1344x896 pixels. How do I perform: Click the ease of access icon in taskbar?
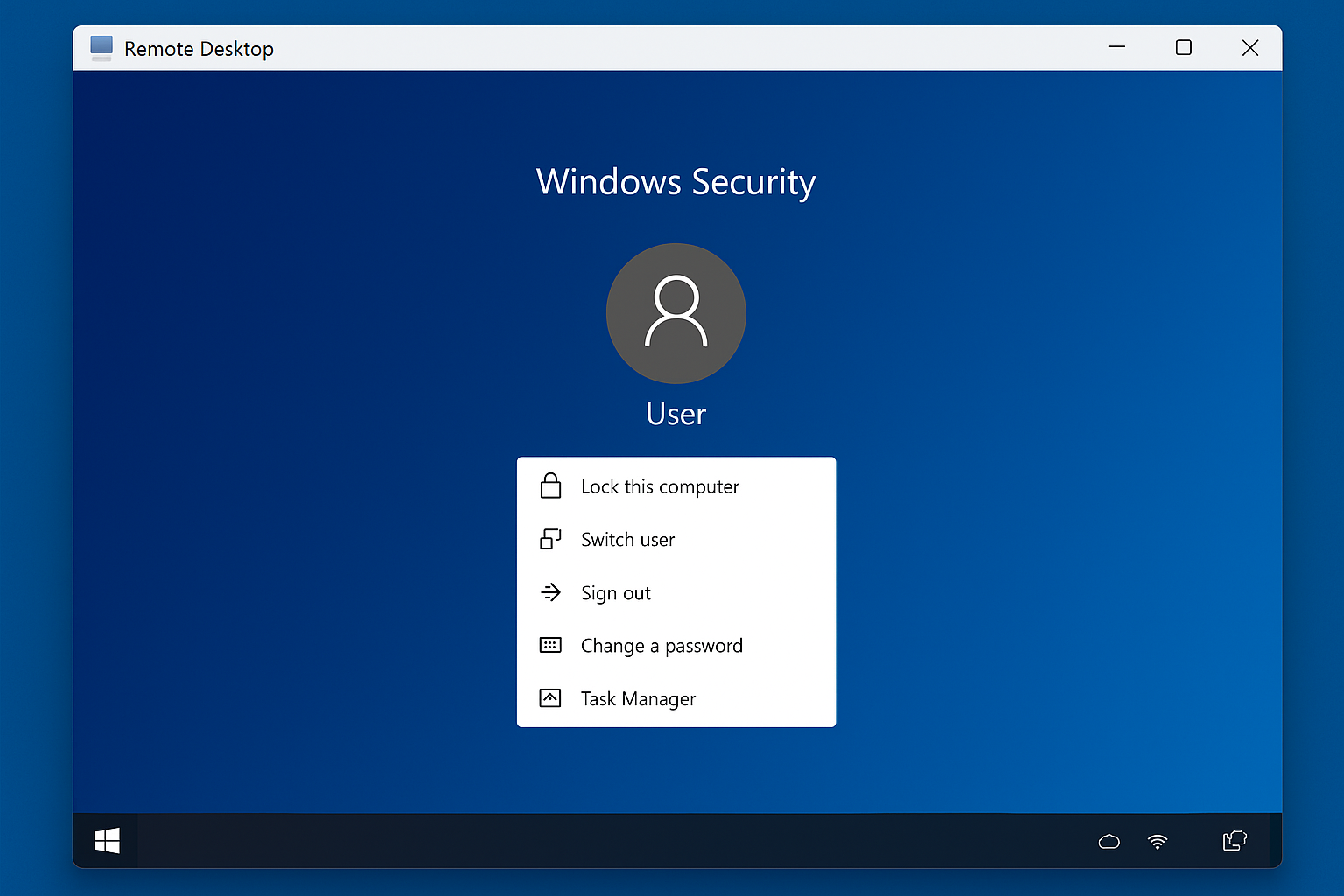[x=1234, y=840]
